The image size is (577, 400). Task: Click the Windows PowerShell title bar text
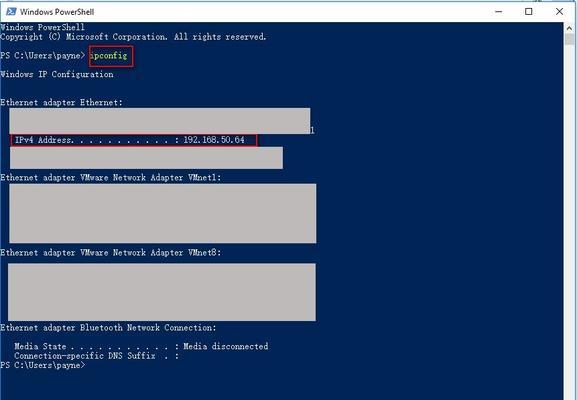tap(57, 12)
